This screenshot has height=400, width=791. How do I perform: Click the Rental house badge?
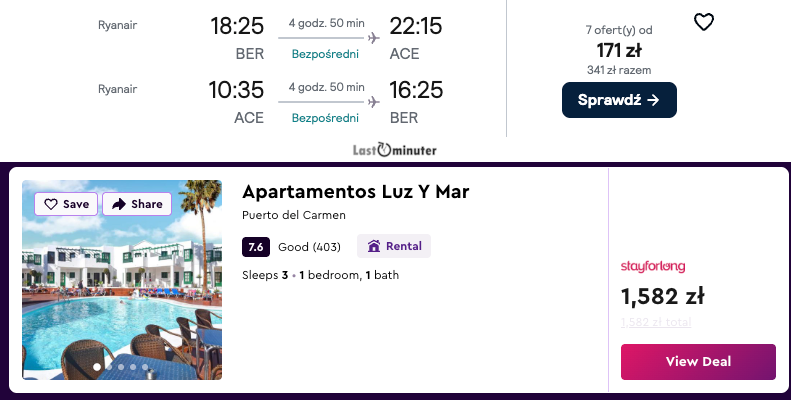pos(395,246)
